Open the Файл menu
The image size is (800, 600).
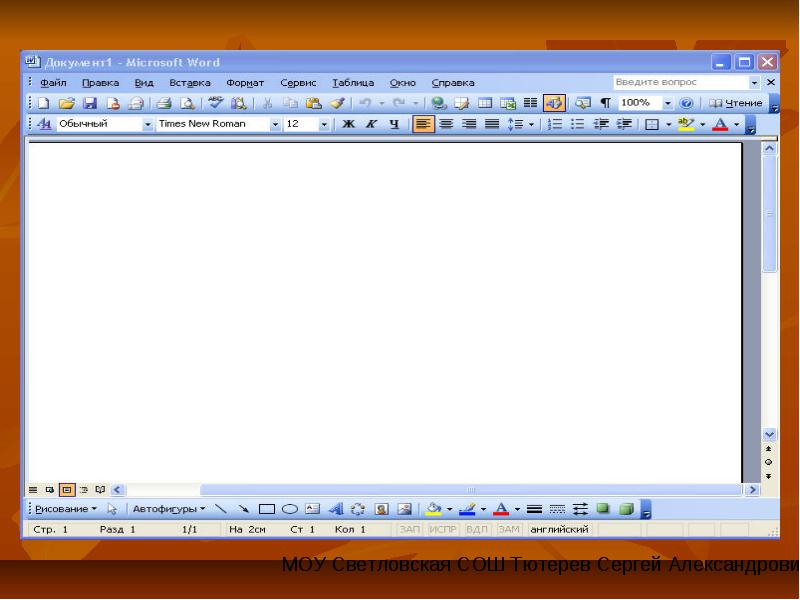53,83
